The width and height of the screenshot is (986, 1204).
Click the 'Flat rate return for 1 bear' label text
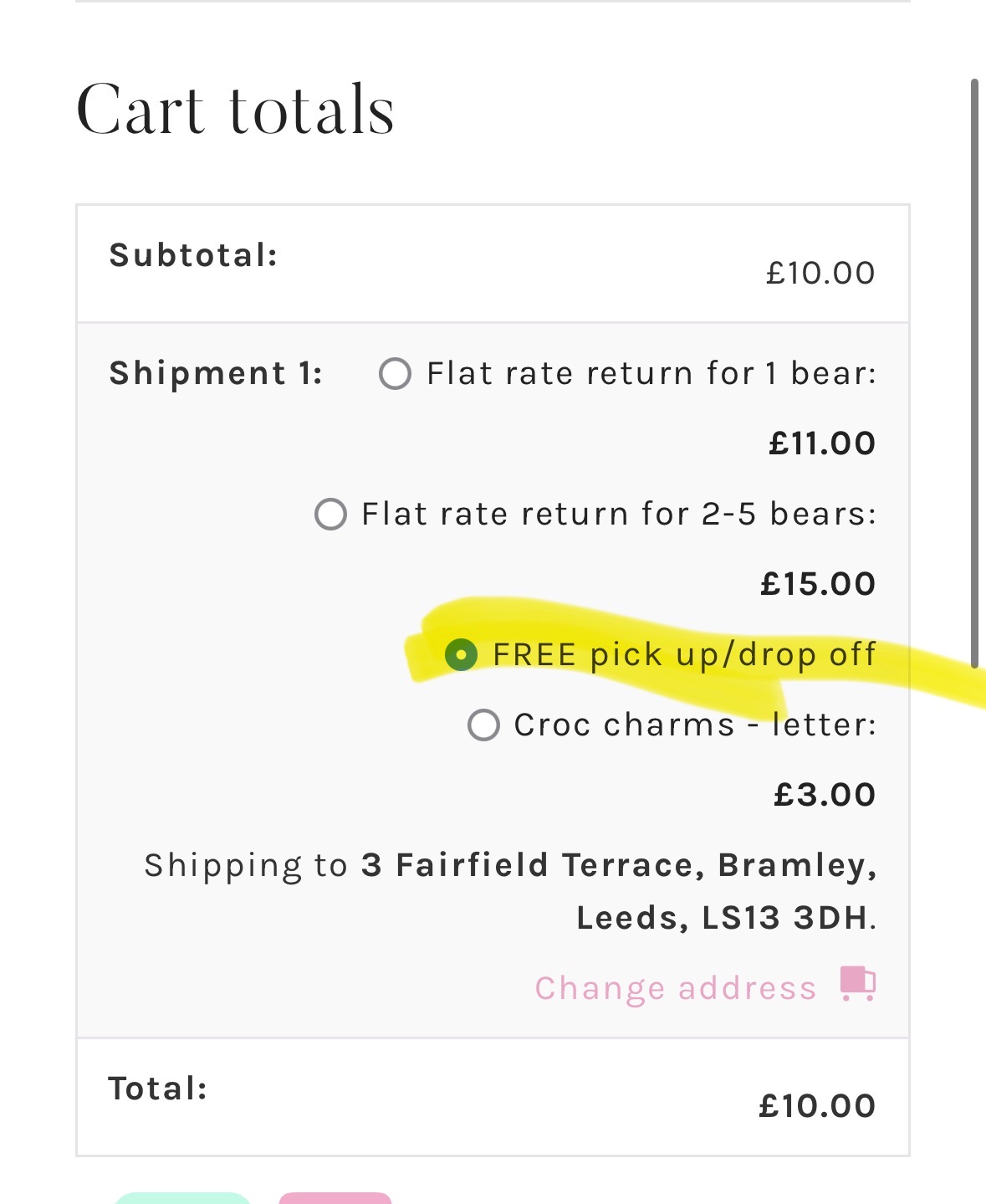651,373
